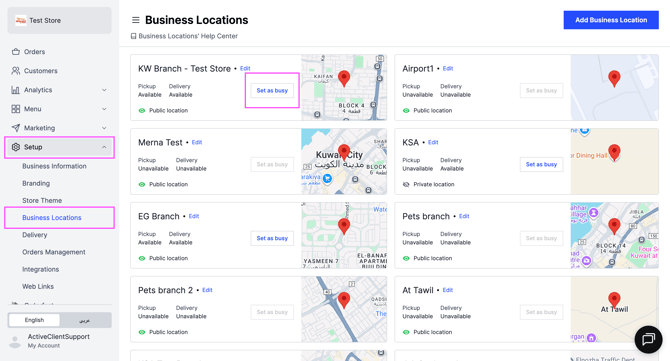Click the red map pin on KW Branch map
The image size is (670, 361).
[x=344, y=79]
